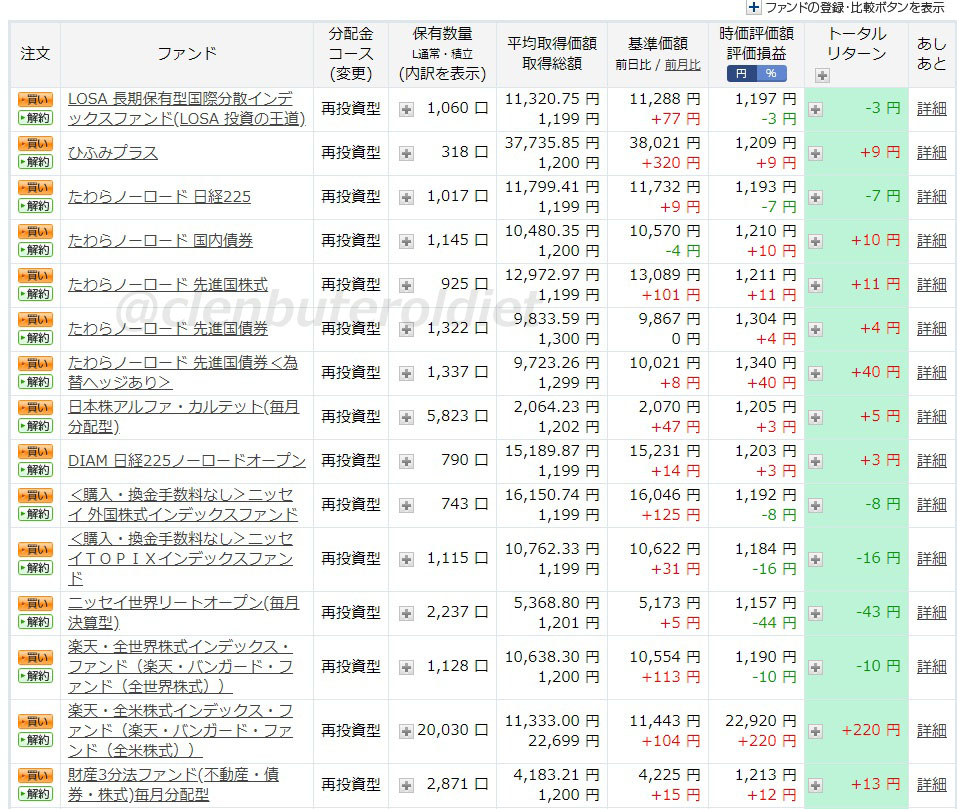Viewport: 957px width, 809px height.
Task: Click 再投資型 for たわらノーロード 先進国債券 row
Action: (351, 329)
